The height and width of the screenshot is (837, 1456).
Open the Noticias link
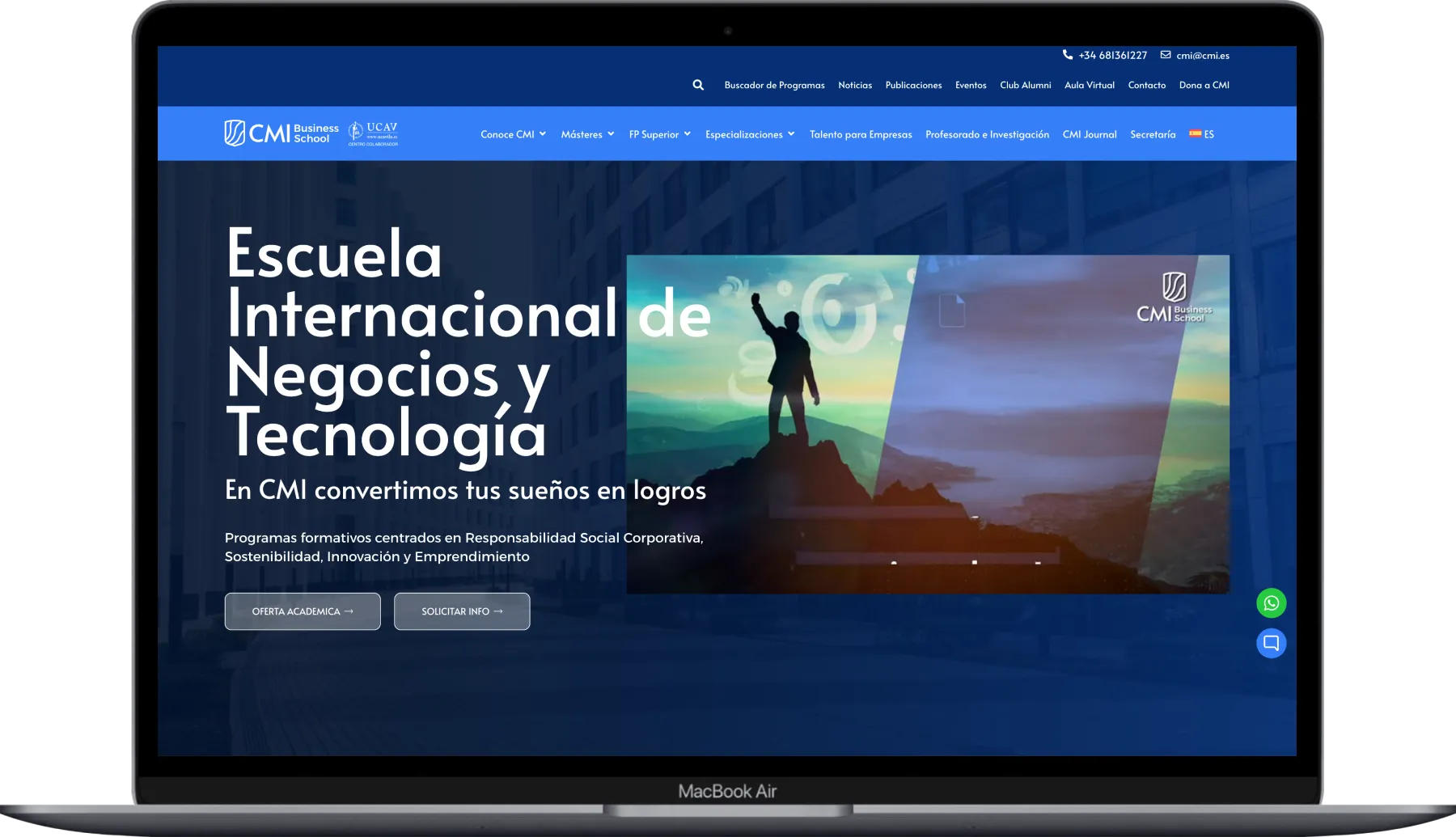855,85
